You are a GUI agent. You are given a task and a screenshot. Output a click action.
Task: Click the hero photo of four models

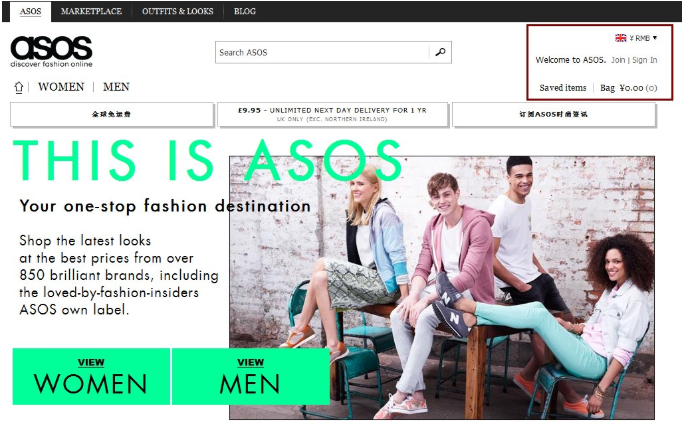[442, 288]
